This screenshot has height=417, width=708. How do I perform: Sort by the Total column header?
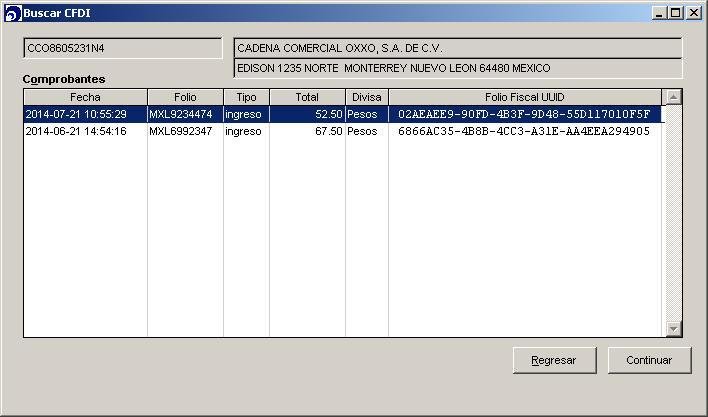point(307,97)
